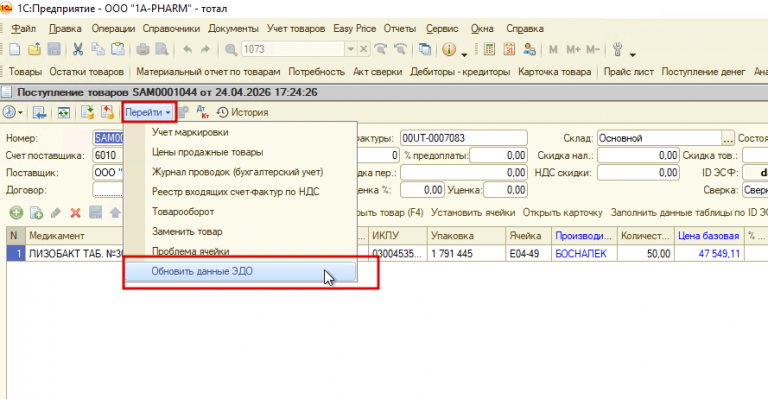The image size is (768, 399).
Task: Open the Calculator icon
Action: coord(489,49)
